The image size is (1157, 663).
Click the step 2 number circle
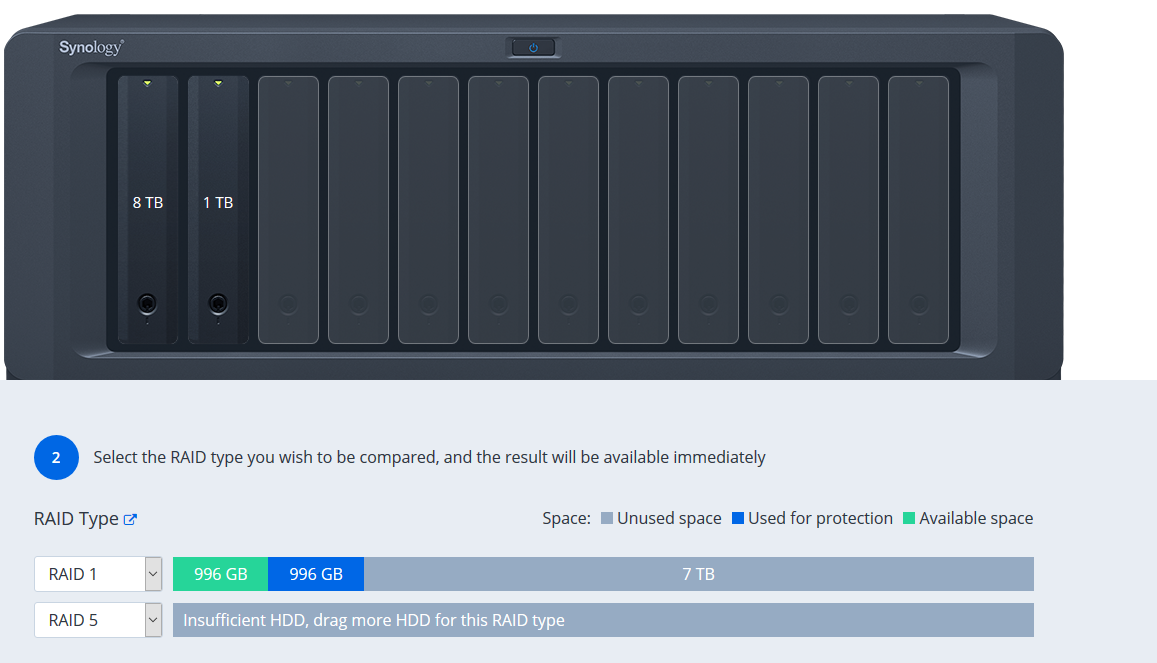(x=56, y=457)
